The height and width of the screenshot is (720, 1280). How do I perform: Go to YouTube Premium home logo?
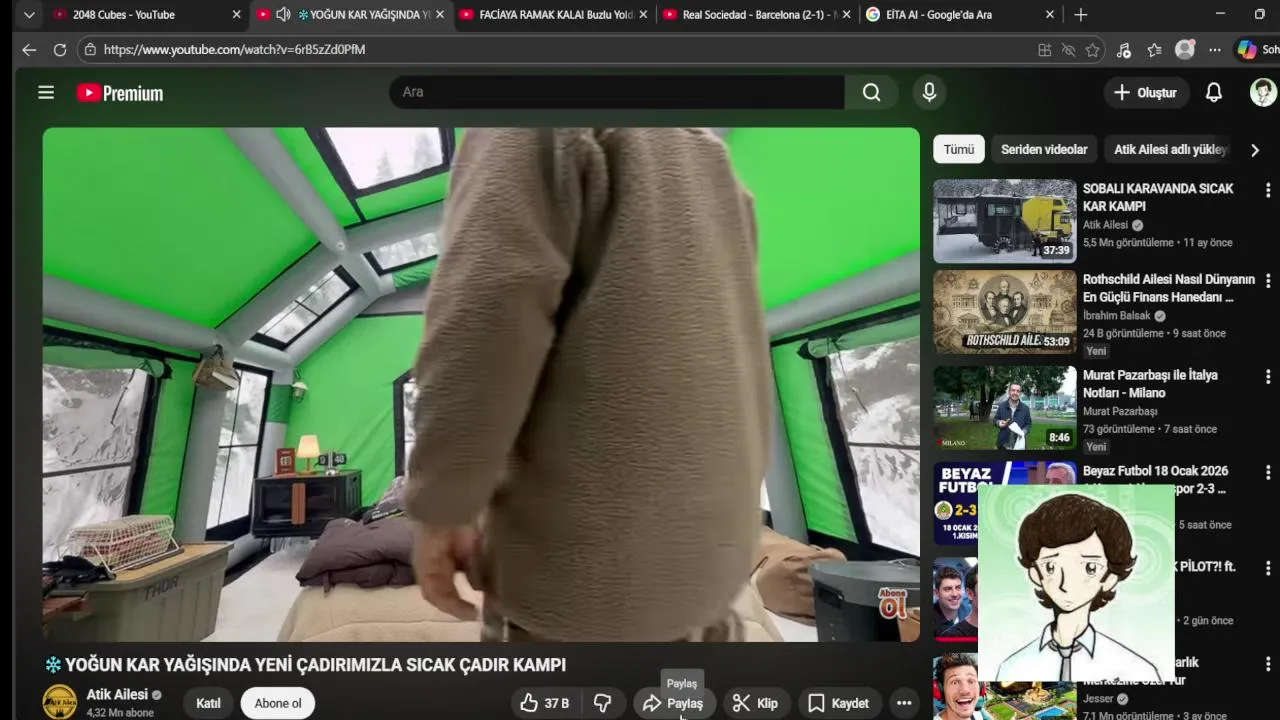(120, 93)
